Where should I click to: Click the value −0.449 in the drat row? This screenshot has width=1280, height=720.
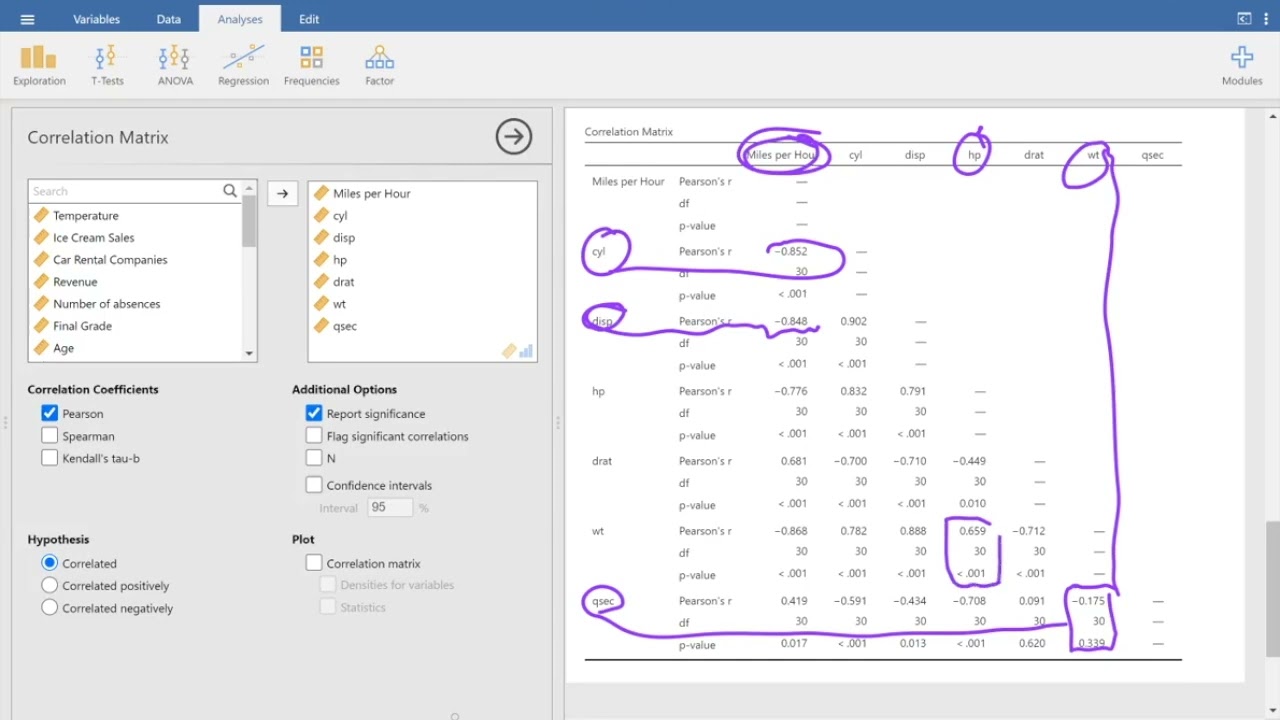pos(969,461)
